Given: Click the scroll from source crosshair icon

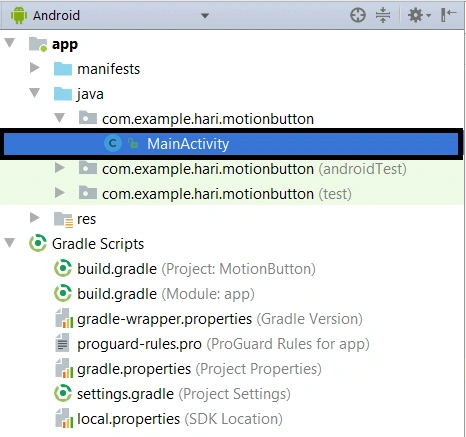Looking at the screenshot, I should coord(358,15).
